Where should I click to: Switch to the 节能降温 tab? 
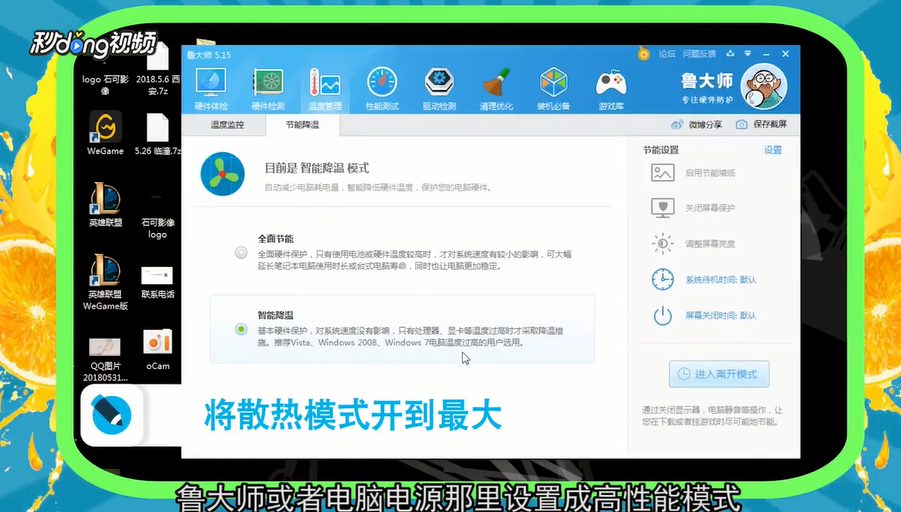point(302,125)
